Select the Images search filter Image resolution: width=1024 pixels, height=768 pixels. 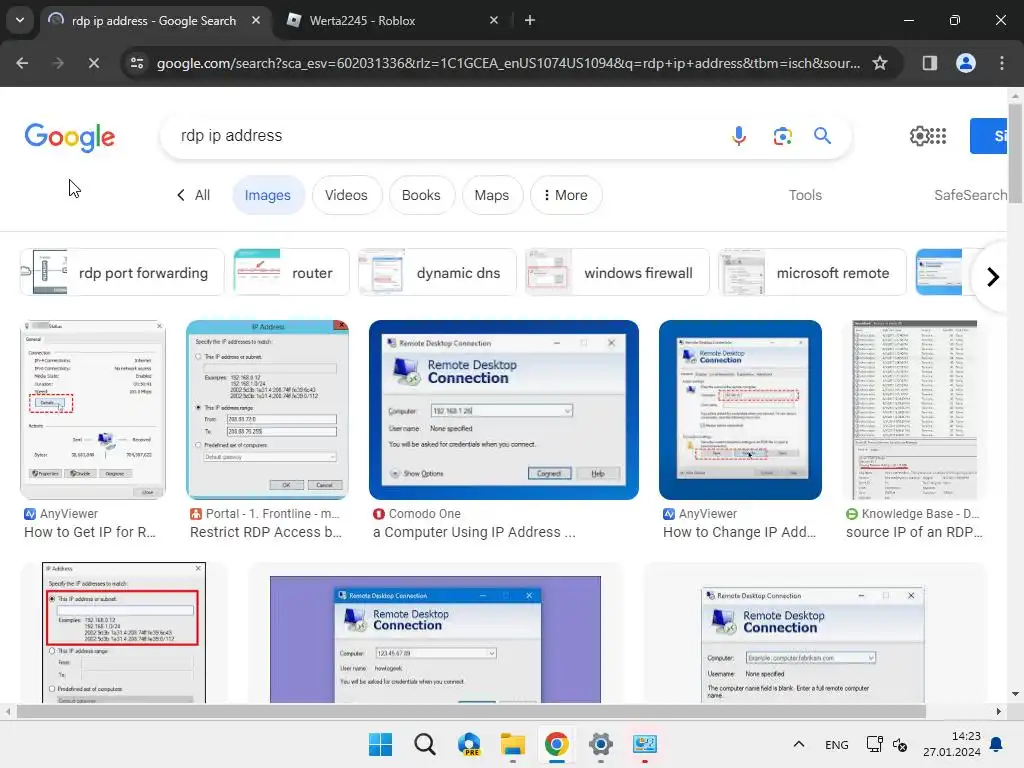click(x=268, y=195)
